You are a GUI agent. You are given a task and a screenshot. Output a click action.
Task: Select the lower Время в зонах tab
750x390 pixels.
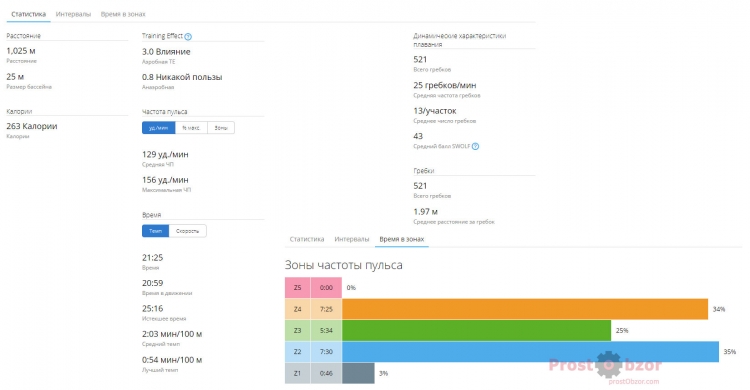click(402, 239)
